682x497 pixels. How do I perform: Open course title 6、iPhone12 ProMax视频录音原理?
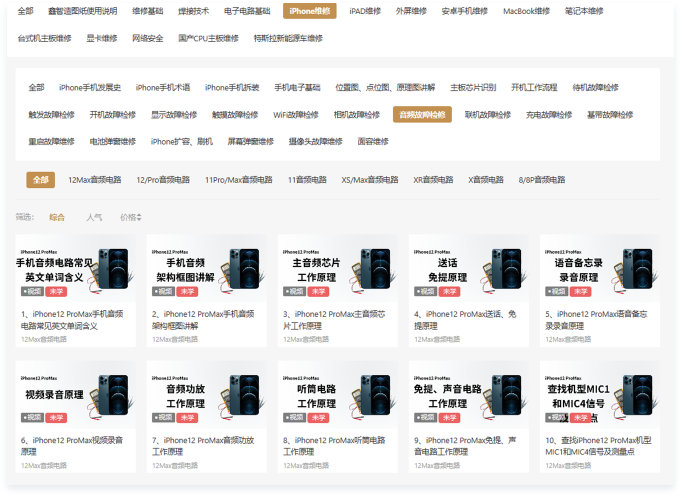[x=72, y=446]
